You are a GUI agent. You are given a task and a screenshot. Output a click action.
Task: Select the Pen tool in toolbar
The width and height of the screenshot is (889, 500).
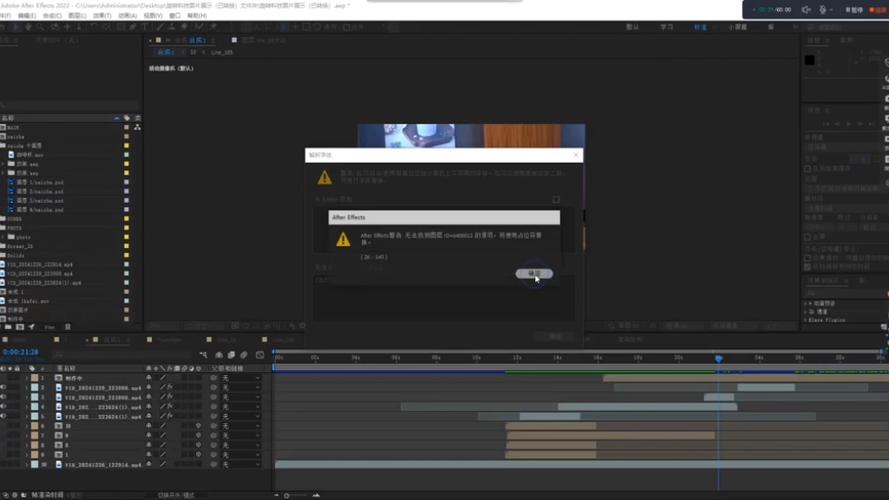[x=133, y=27]
